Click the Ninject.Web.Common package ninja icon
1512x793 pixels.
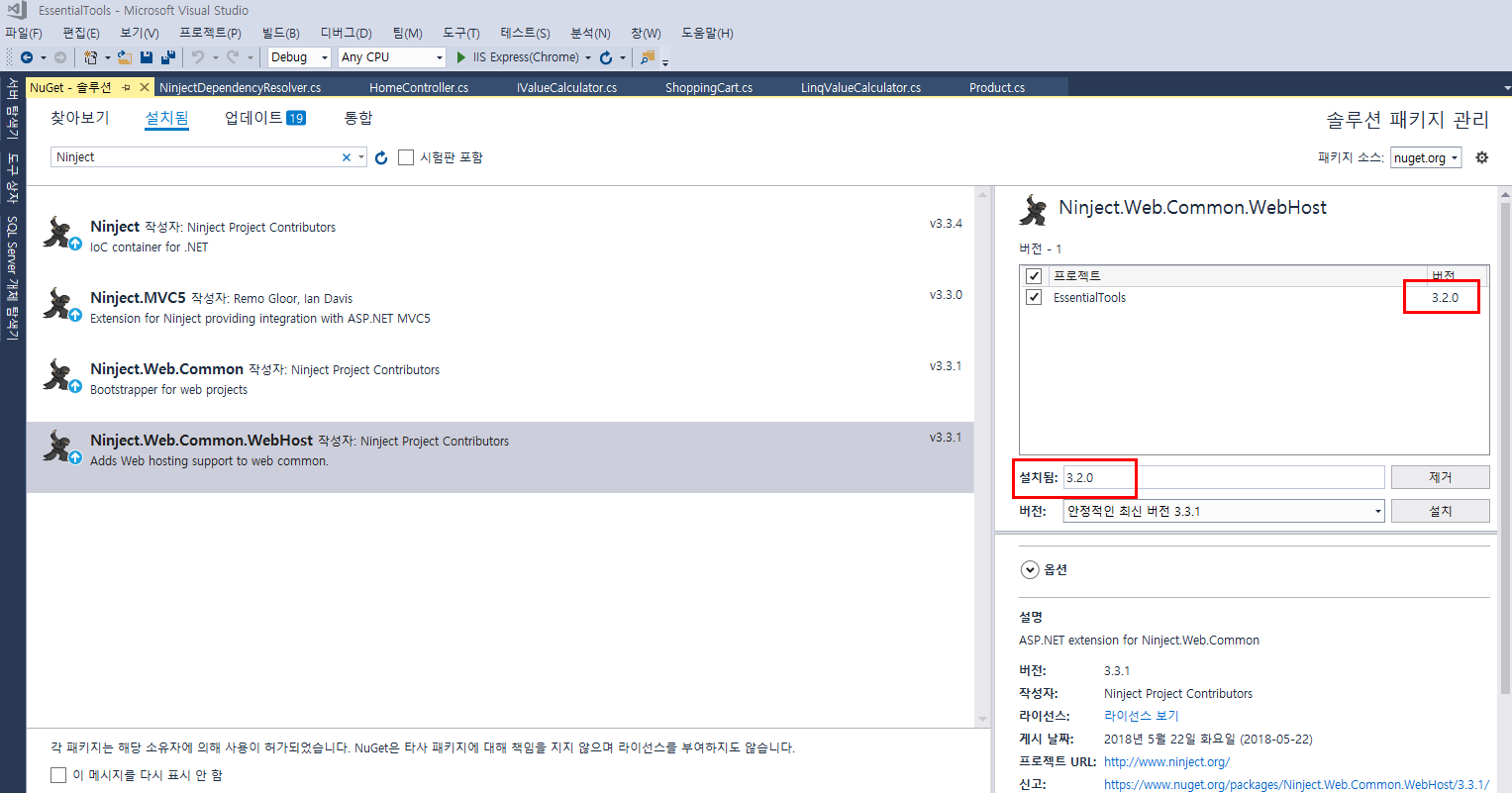pyautogui.click(x=61, y=376)
